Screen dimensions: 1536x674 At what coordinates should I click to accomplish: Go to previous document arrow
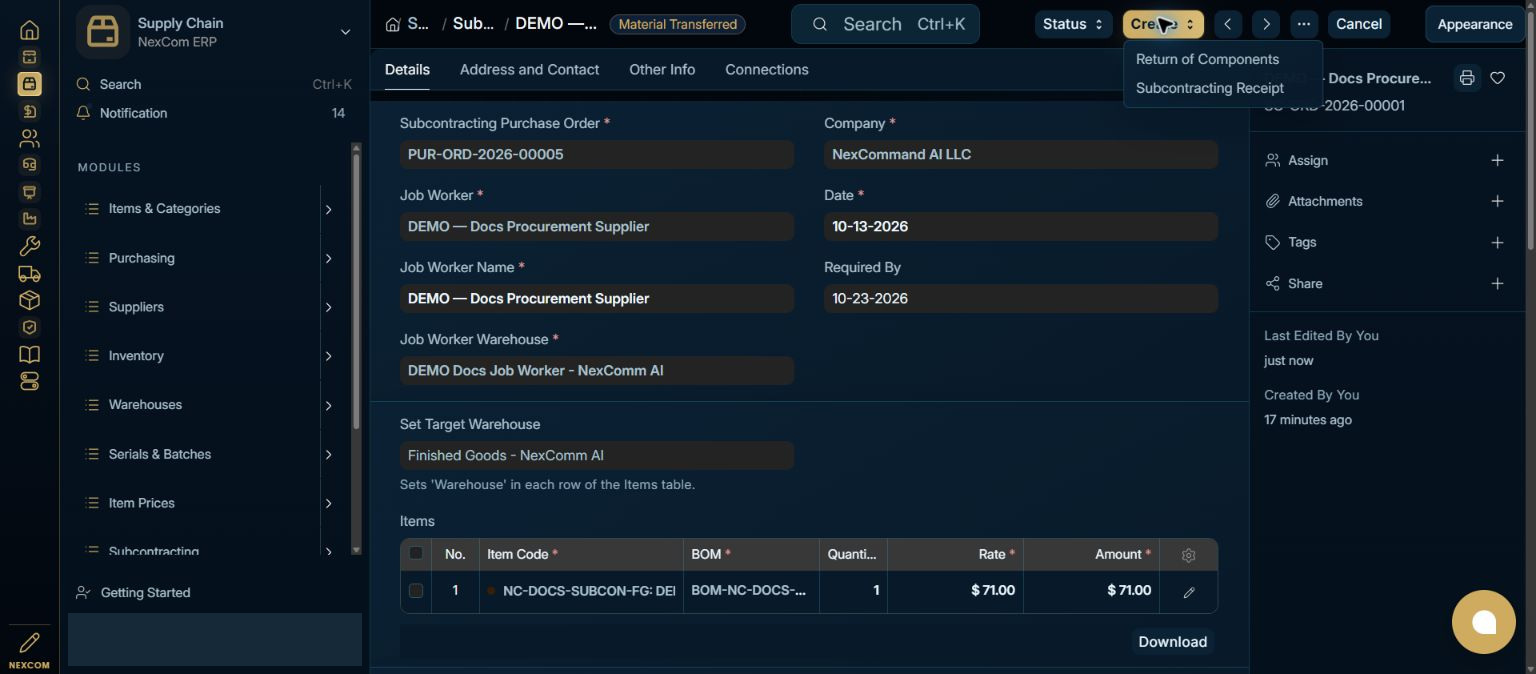pos(1228,24)
